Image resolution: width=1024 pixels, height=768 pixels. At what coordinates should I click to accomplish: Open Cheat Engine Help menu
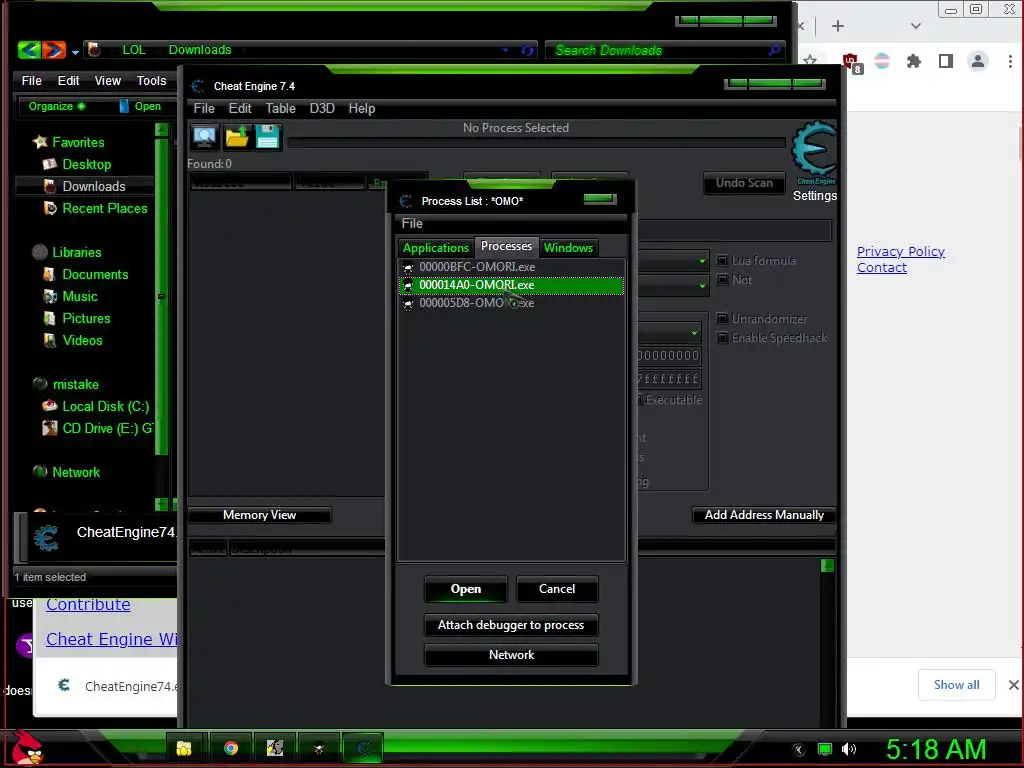362,108
